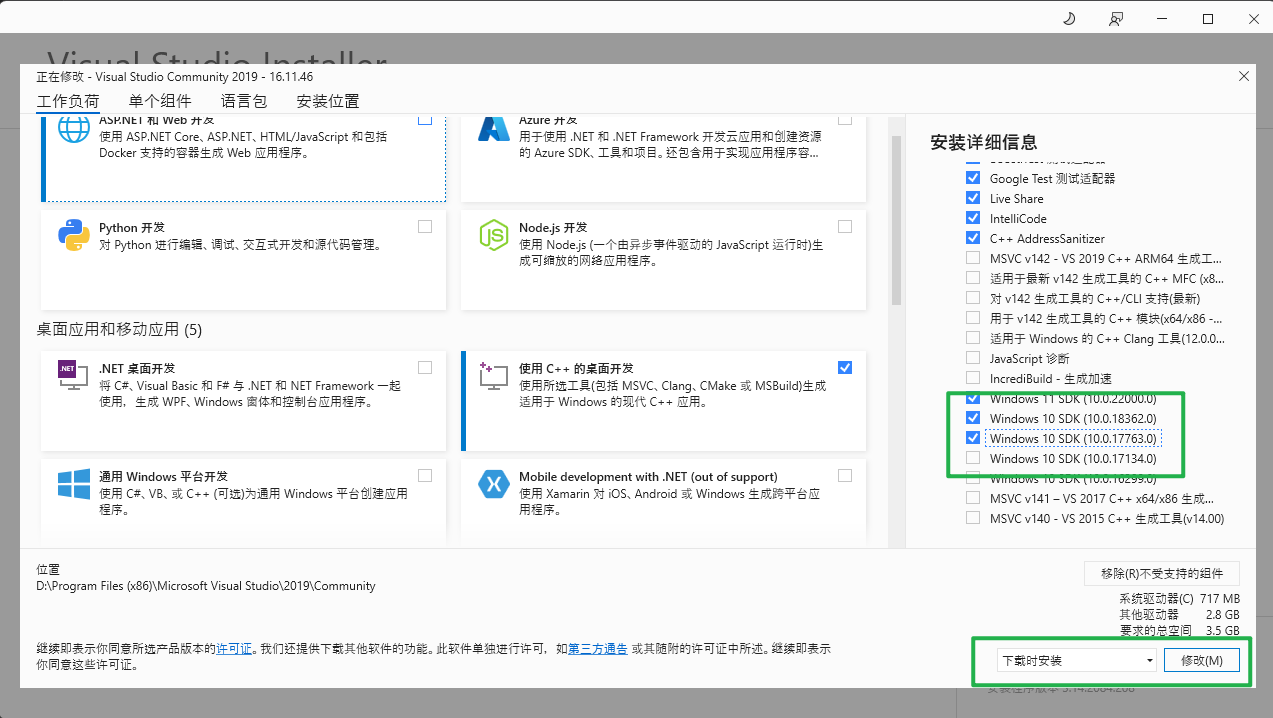Check C++ modules for v142 build tools
The height and width of the screenshot is (718, 1273).
(973, 318)
